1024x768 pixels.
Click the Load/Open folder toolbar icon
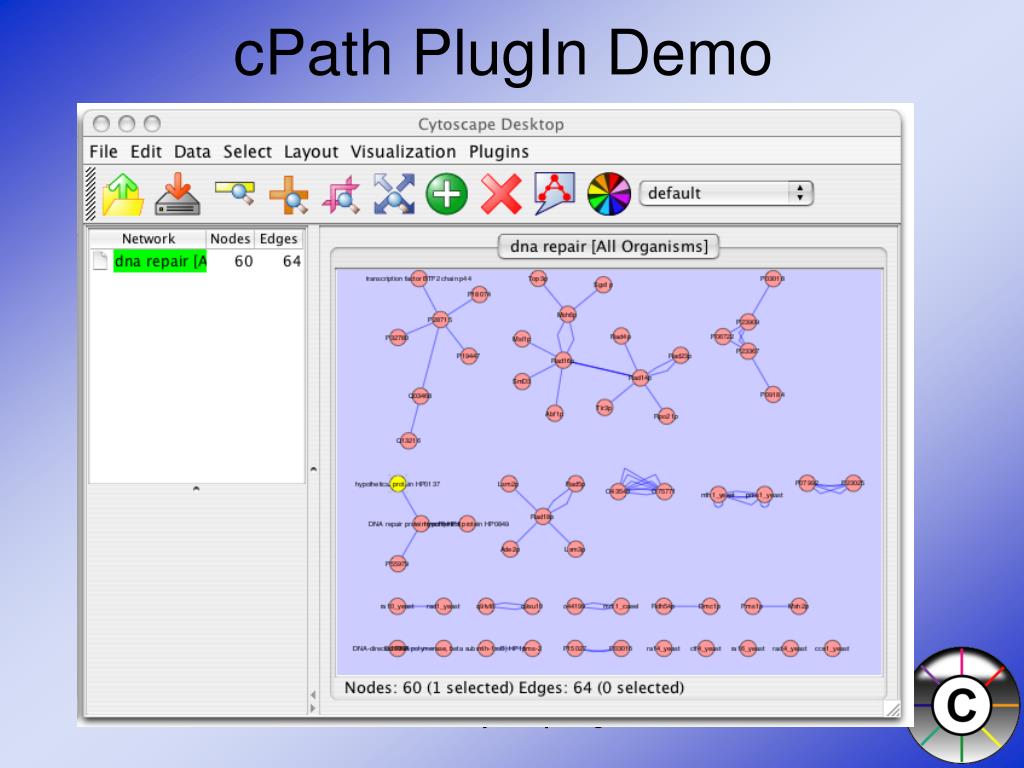(123, 195)
